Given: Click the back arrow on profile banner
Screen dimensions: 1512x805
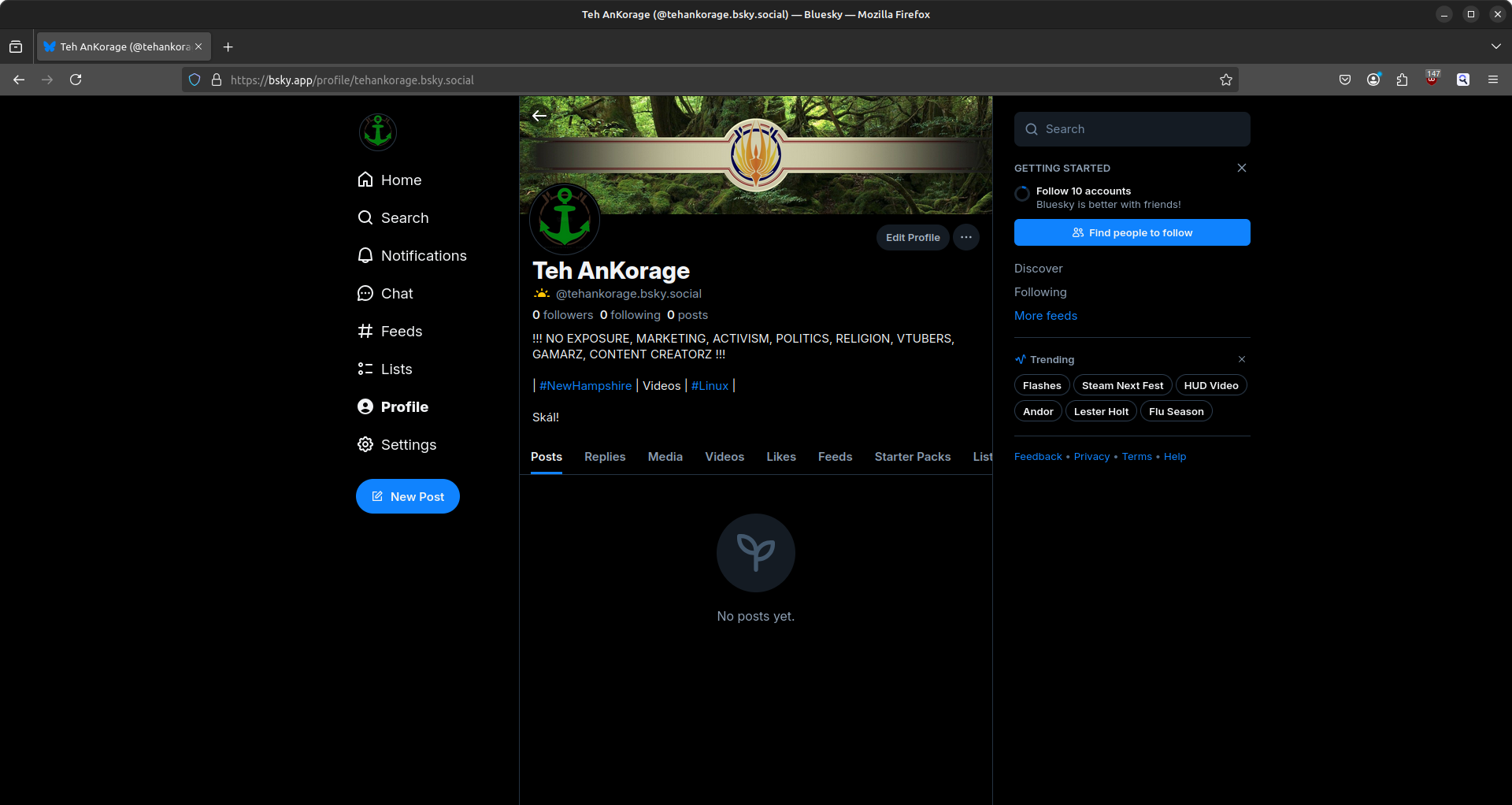Looking at the screenshot, I should pyautogui.click(x=539, y=116).
